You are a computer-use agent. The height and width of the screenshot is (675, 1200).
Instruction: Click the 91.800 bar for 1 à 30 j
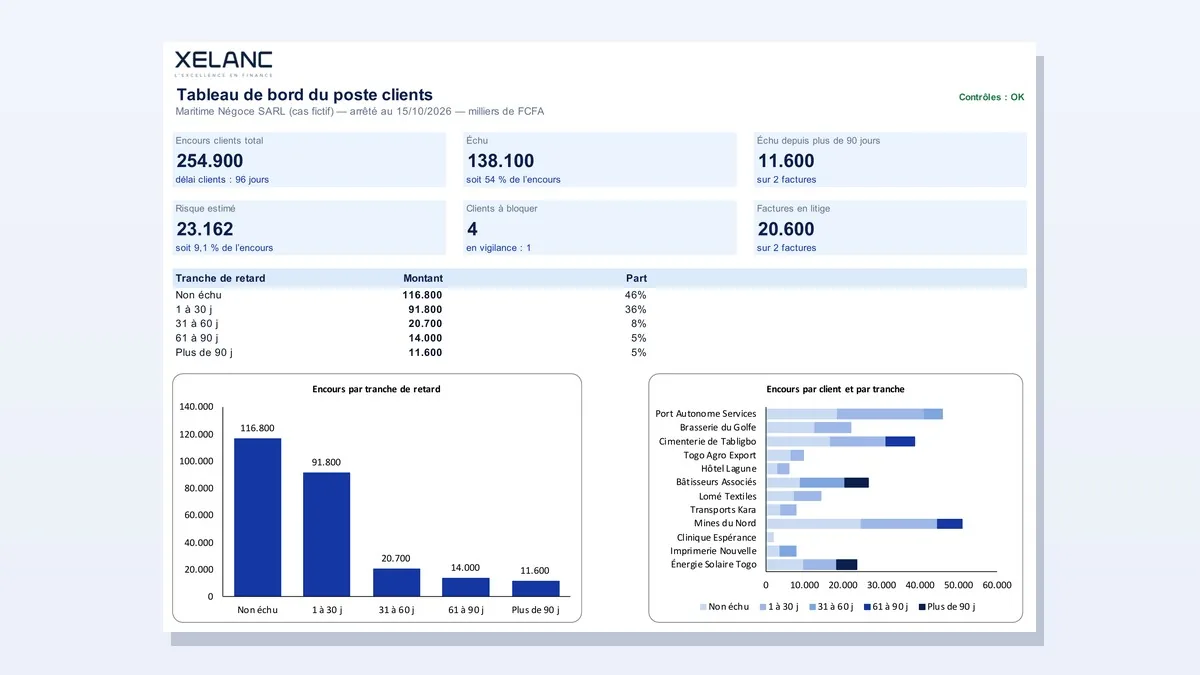tap(327, 534)
